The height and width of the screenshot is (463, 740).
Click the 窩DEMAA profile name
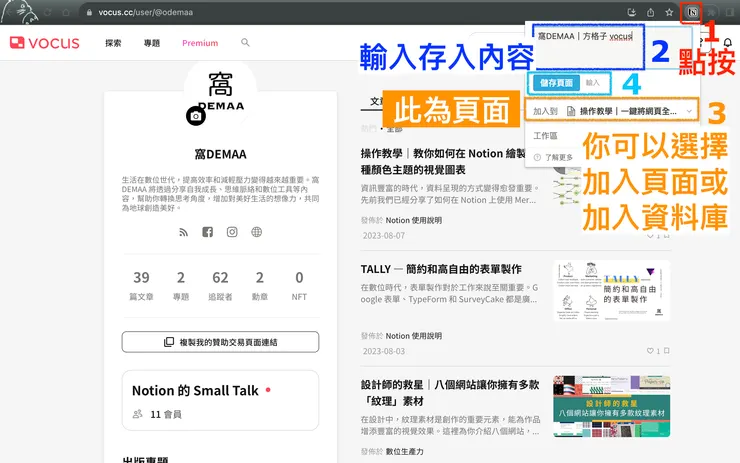(220, 154)
